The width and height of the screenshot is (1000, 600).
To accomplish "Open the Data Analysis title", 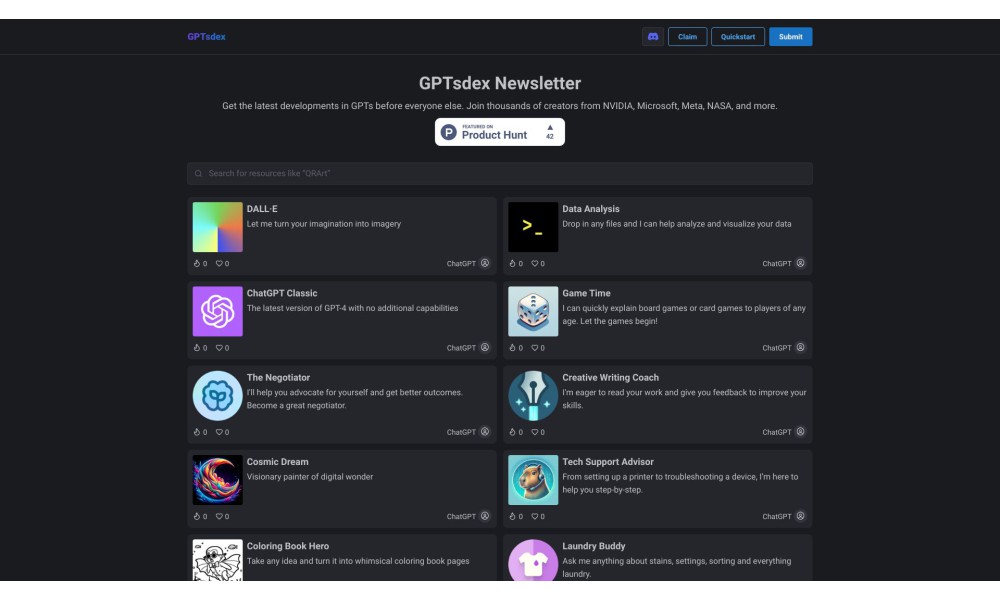I will [x=591, y=209].
